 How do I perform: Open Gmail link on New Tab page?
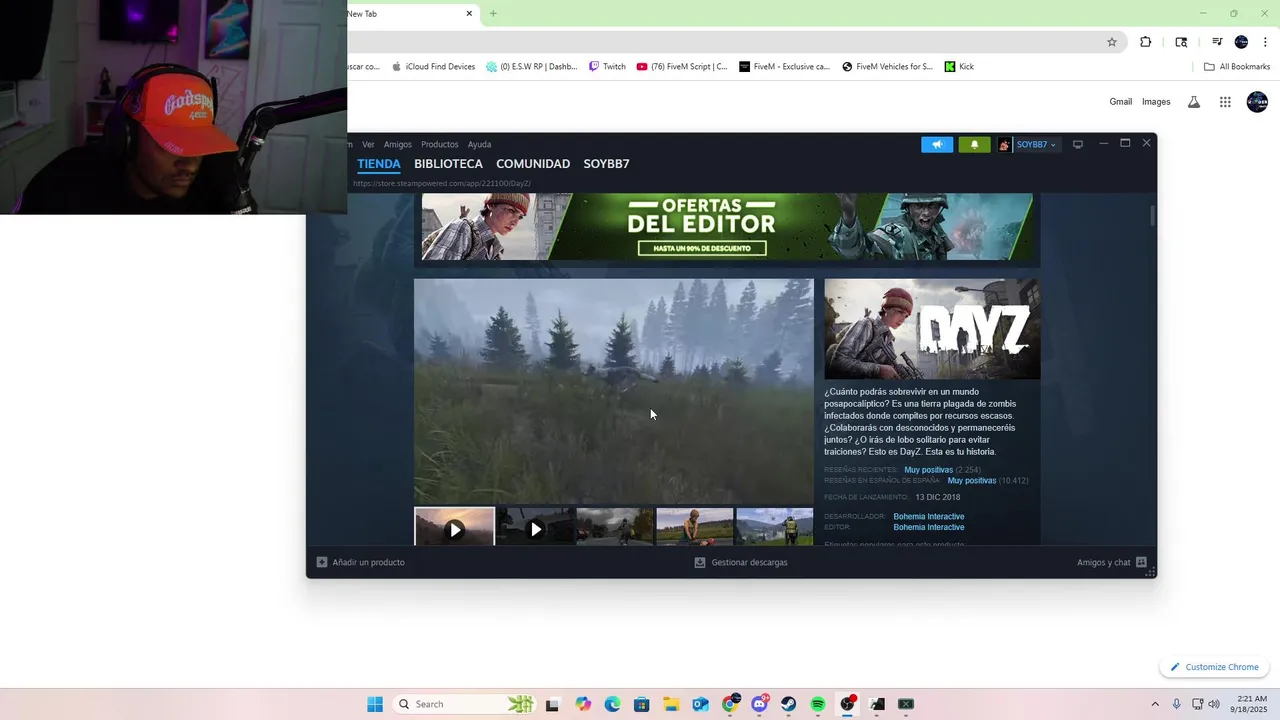pyautogui.click(x=1120, y=102)
